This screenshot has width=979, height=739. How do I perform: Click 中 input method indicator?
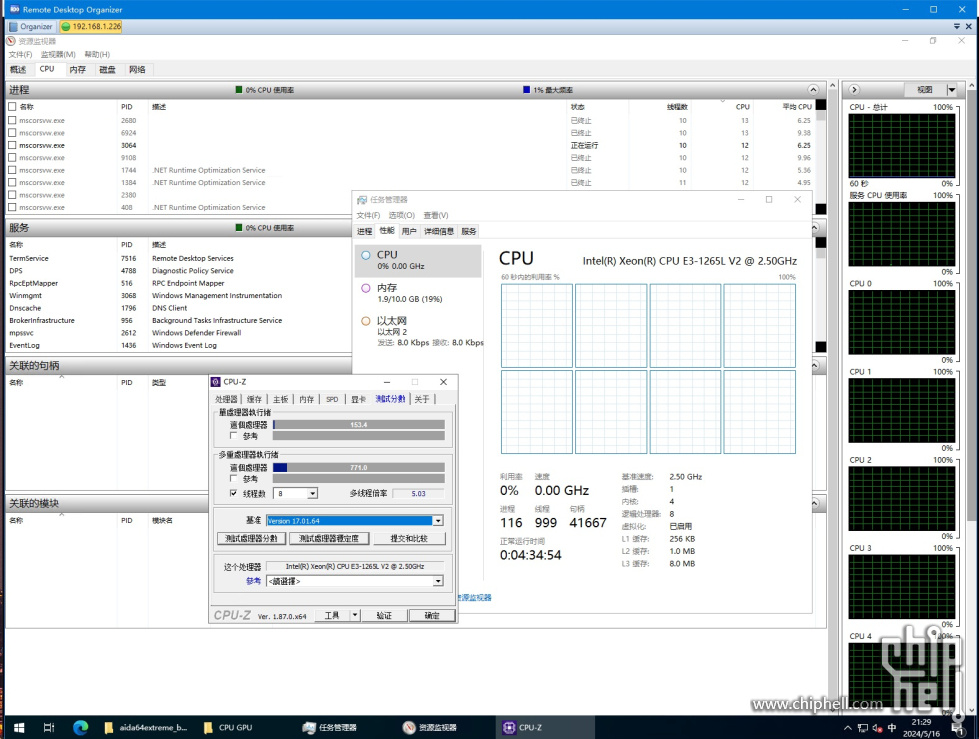892,728
